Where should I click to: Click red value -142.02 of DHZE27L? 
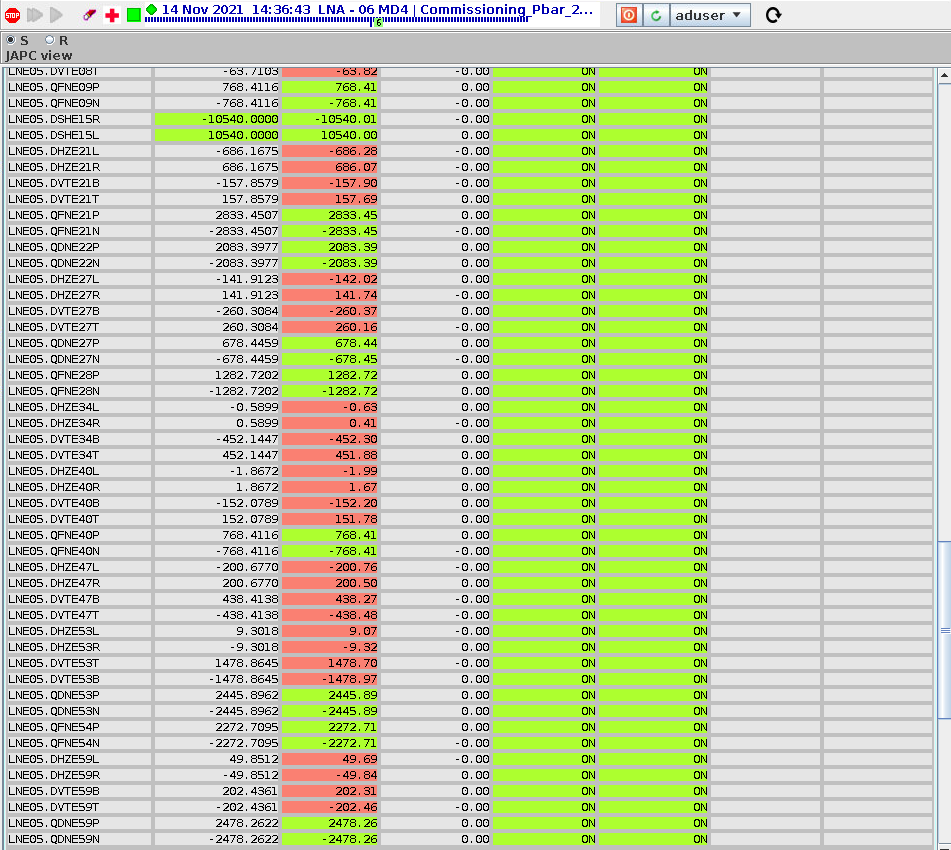coord(330,279)
